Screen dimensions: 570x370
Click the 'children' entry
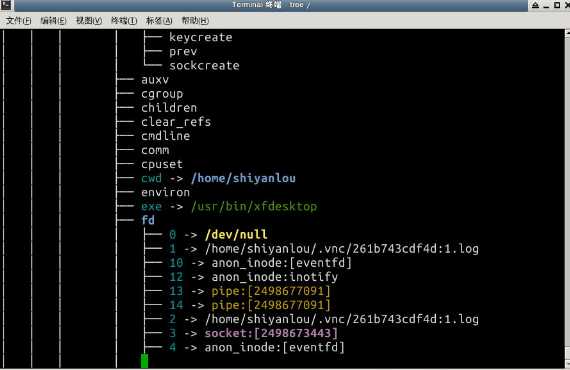[x=169, y=108]
